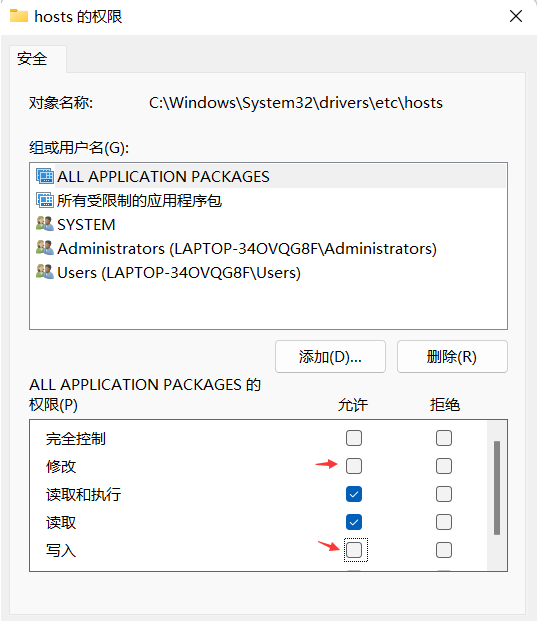Uncheck Allow for 读取

[354, 522]
